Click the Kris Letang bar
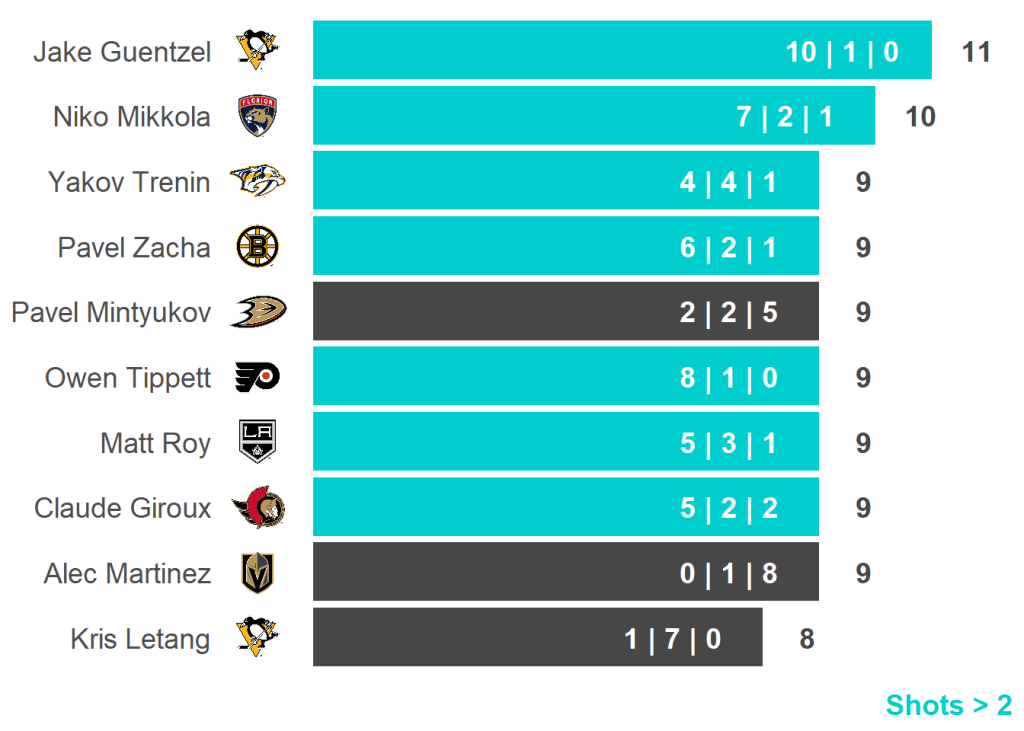Image resolution: width=1024 pixels, height=731 pixels. (x=537, y=638)
